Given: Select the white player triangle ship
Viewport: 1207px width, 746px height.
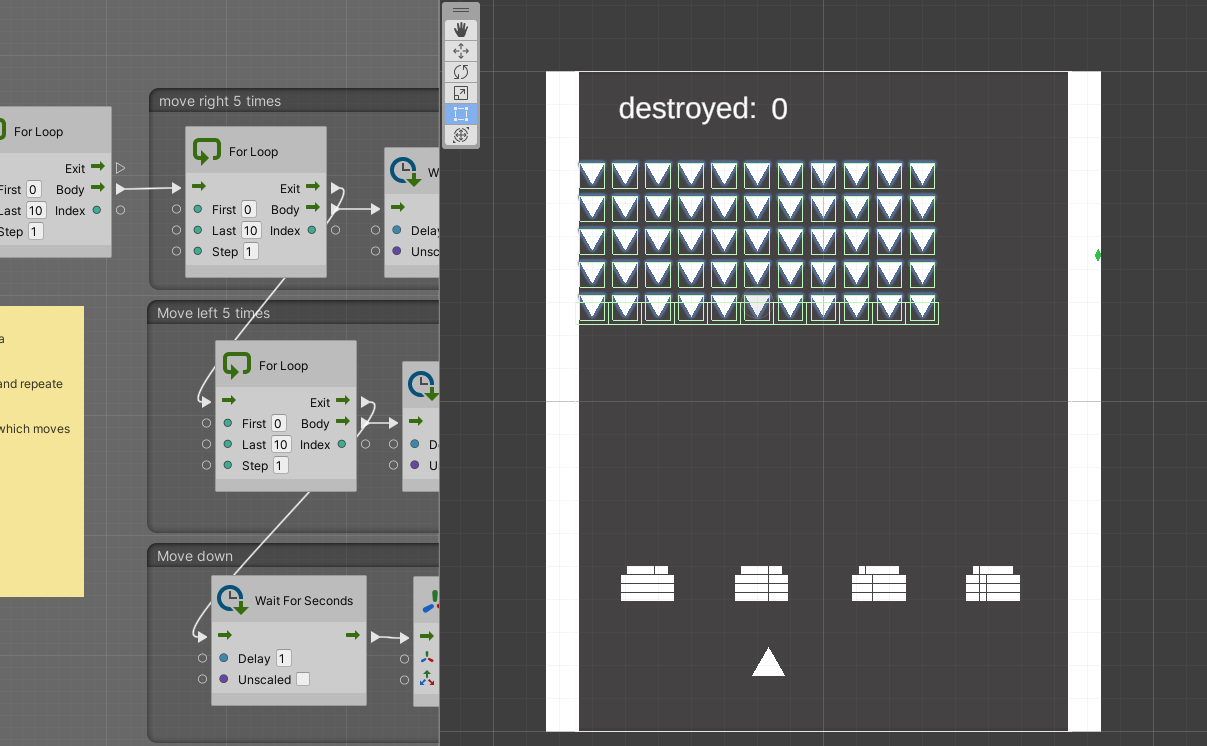Looking at the screenshot, I should click(768, 662).
